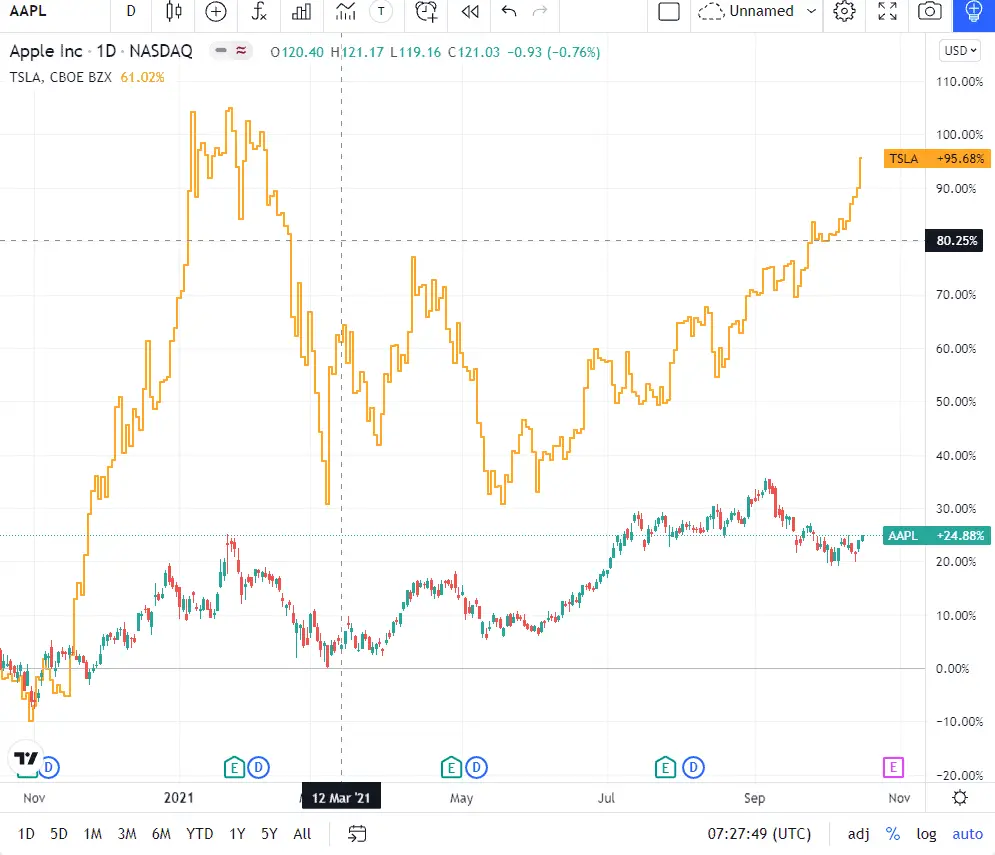Click the earnings E marker before Sep
The width and height of the screenshot is (995, 855).
pyautogui.click(x=665, y=767)
